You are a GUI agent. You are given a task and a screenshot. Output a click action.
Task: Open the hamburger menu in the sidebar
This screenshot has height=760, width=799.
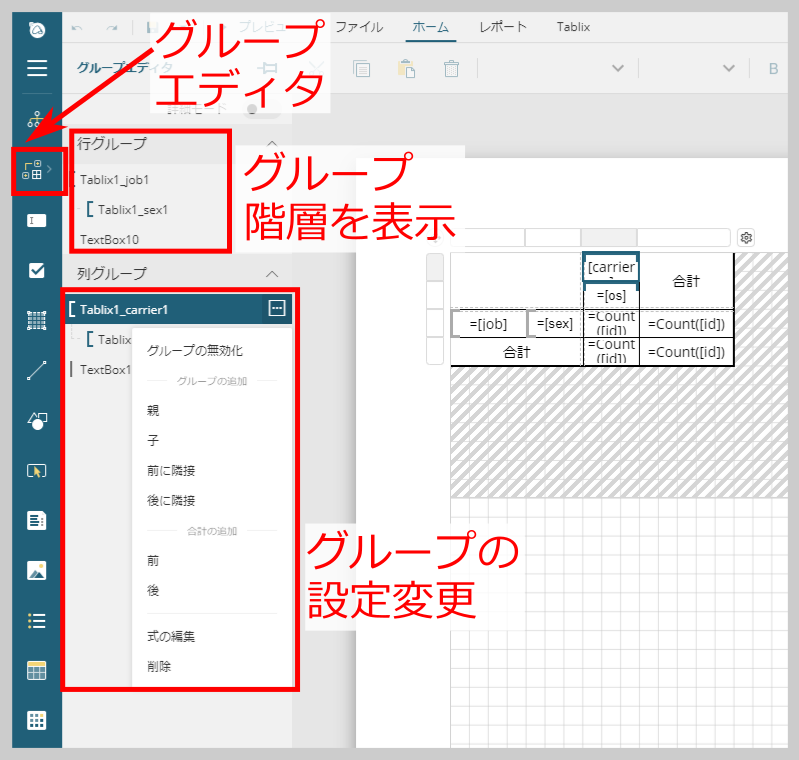[37, 67]
